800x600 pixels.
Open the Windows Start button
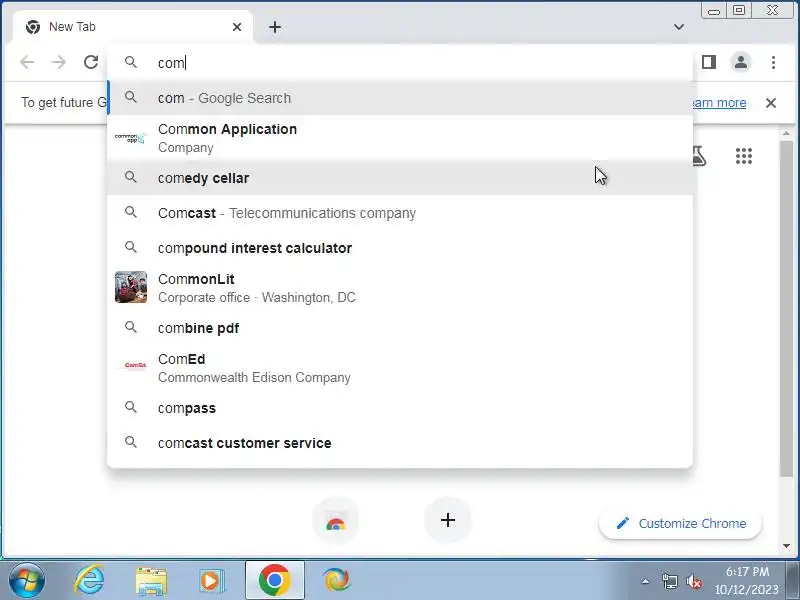click(27, 580)
